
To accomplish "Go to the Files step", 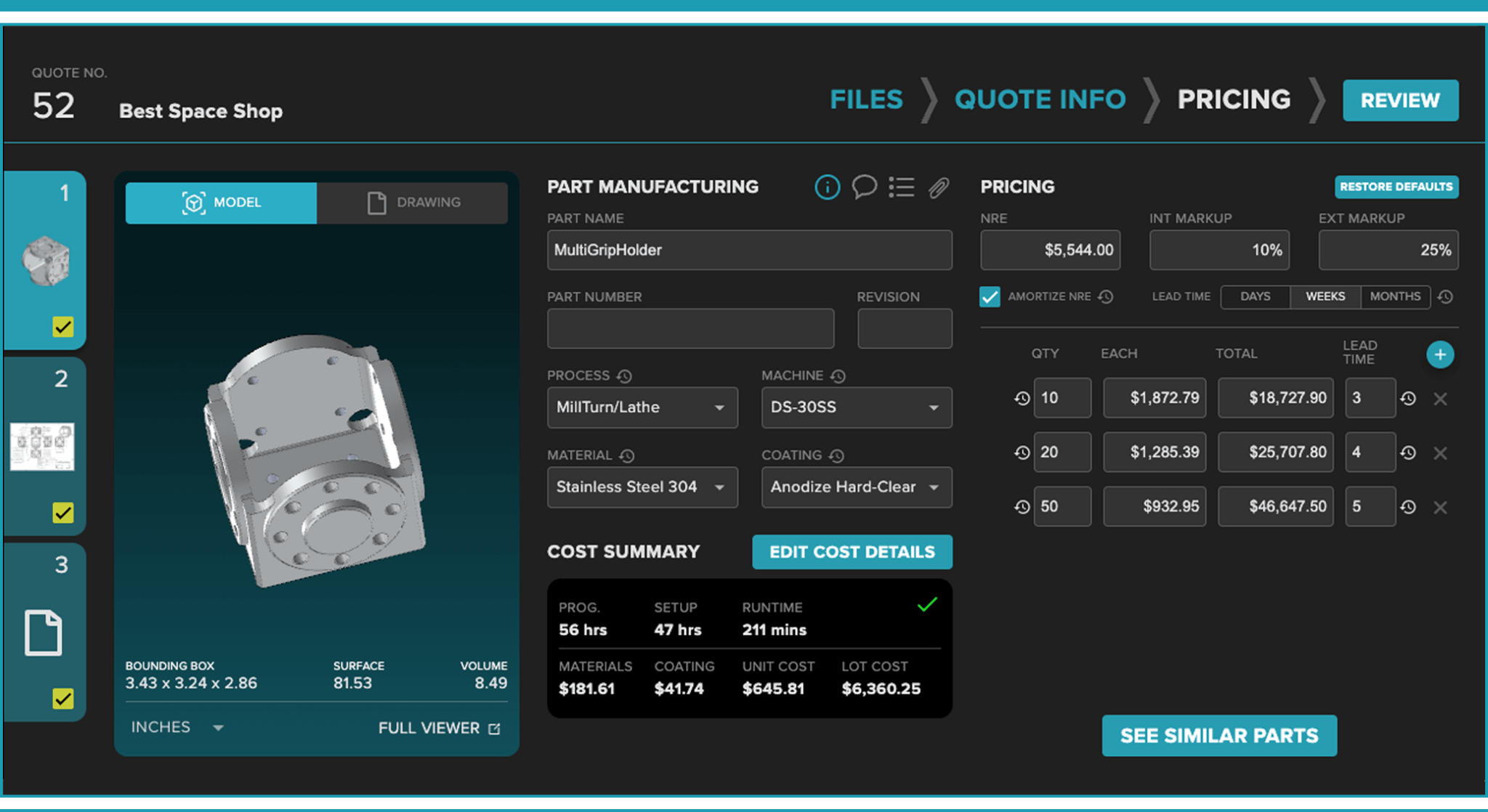I will tap(866, 100).
